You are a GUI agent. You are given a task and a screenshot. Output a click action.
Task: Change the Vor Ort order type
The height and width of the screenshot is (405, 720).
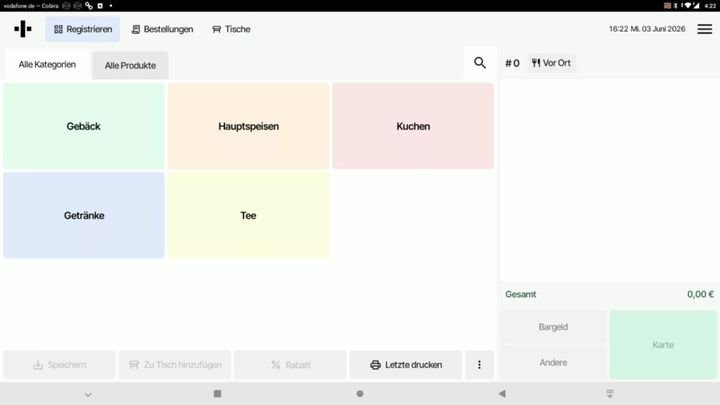pos(551,63)
